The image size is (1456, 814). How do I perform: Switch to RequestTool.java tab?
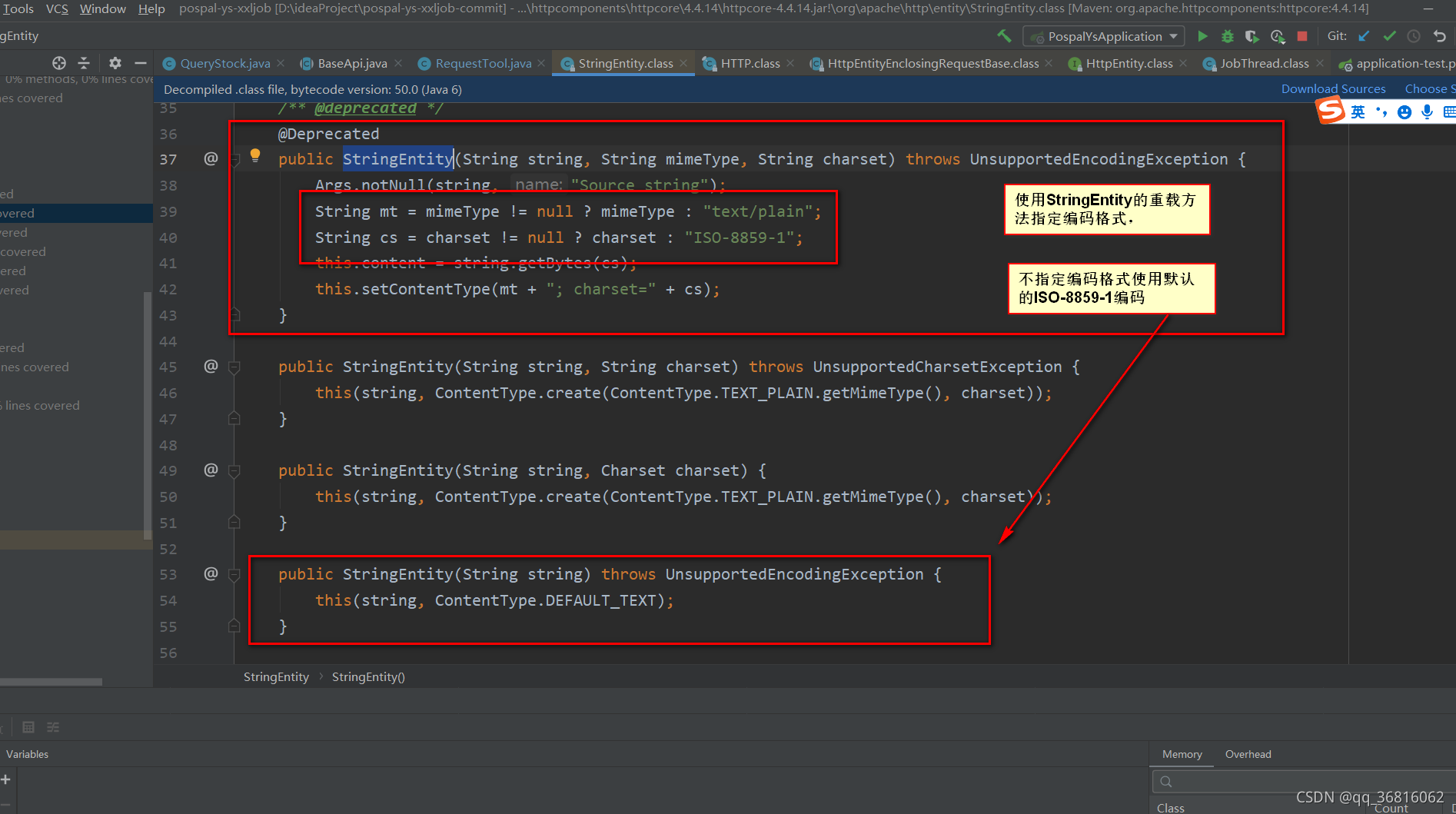[x=484, y=63]
